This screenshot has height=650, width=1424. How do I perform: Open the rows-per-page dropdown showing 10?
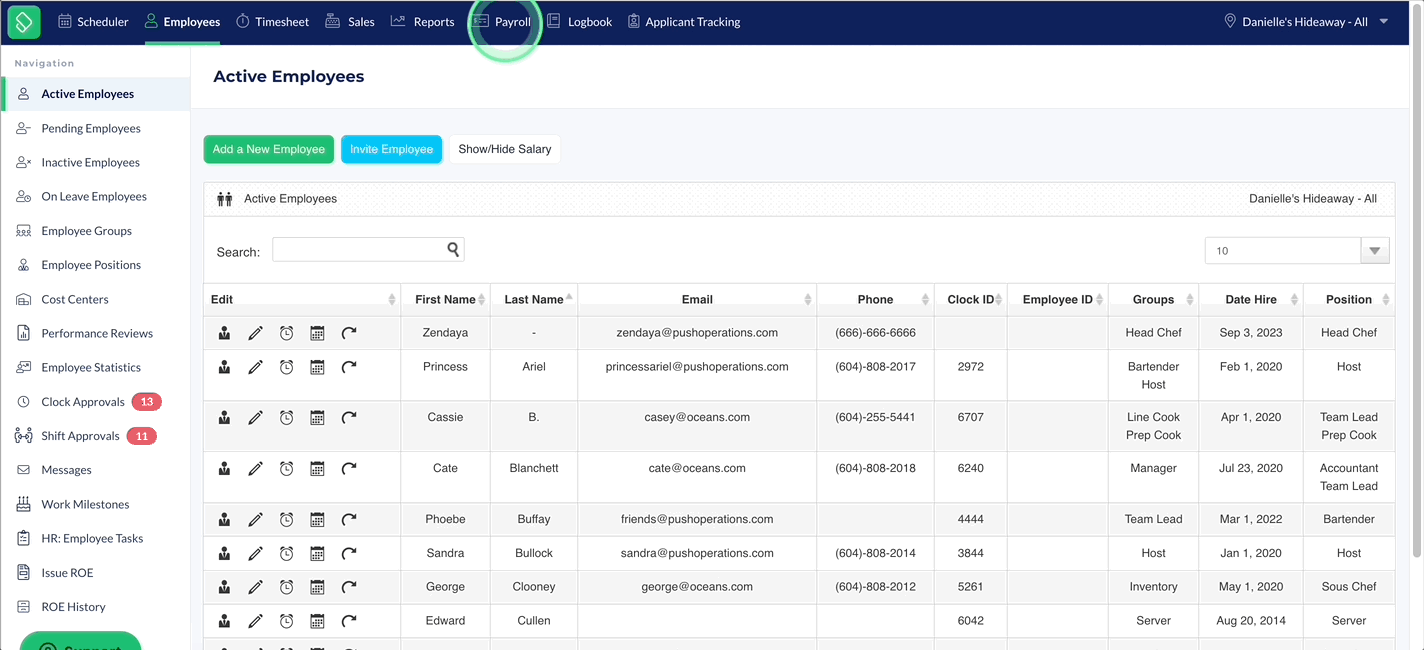pyautogui.click(x=1297, y=251)
